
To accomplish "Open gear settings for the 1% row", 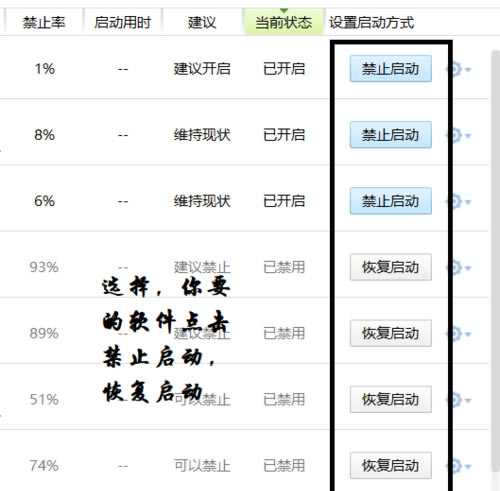I will pos(458,69).
